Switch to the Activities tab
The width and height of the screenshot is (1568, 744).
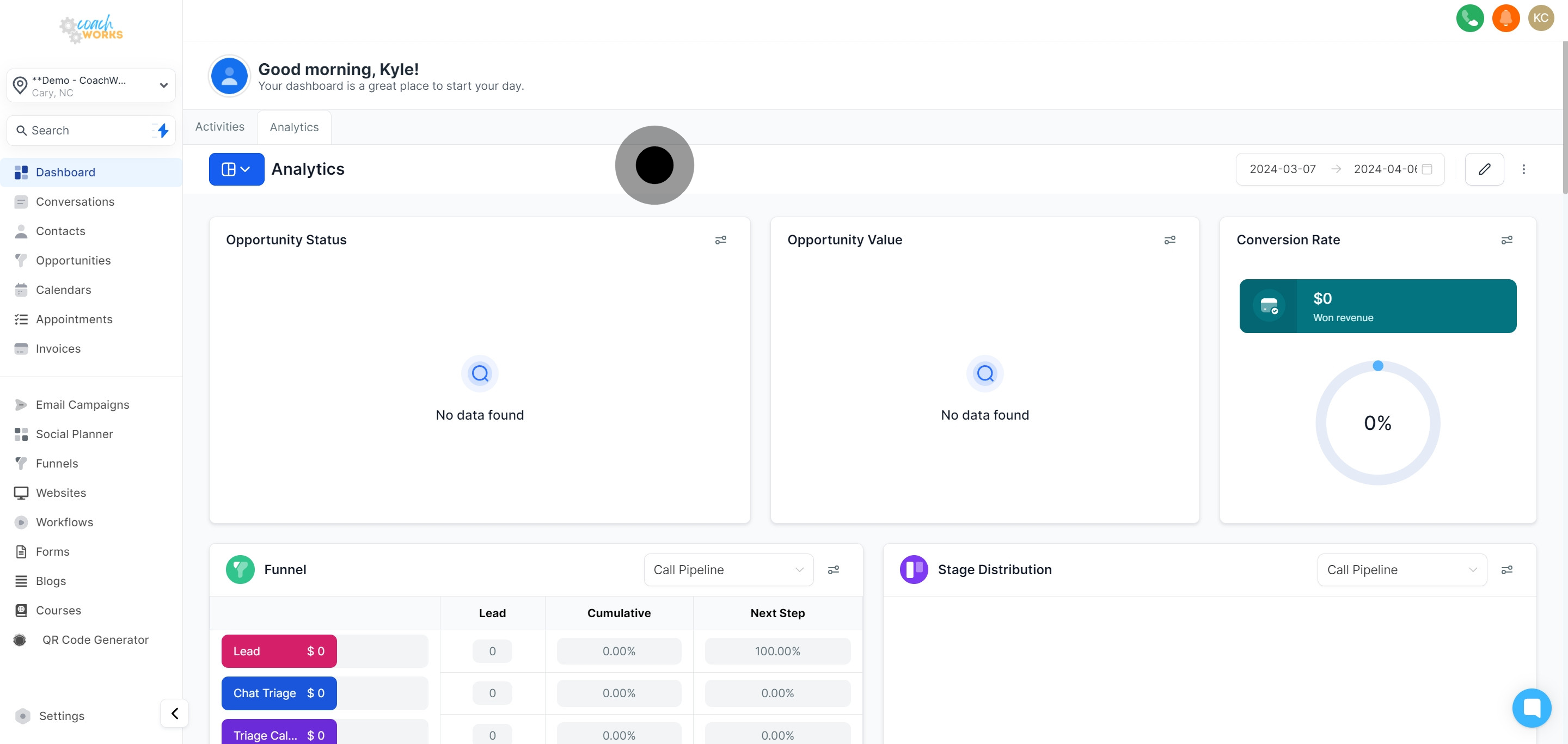(220, 126)
